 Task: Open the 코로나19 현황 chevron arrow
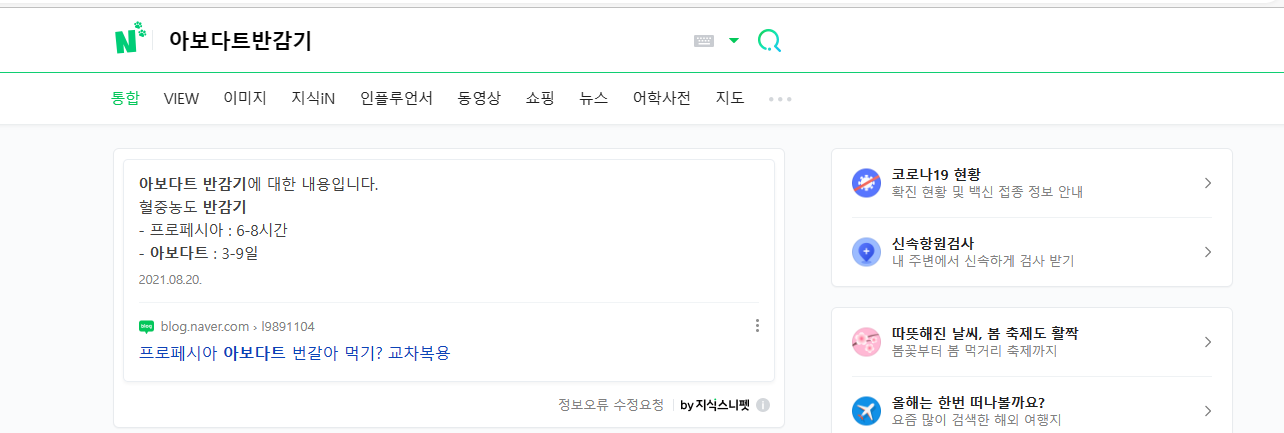point(1208,183)
